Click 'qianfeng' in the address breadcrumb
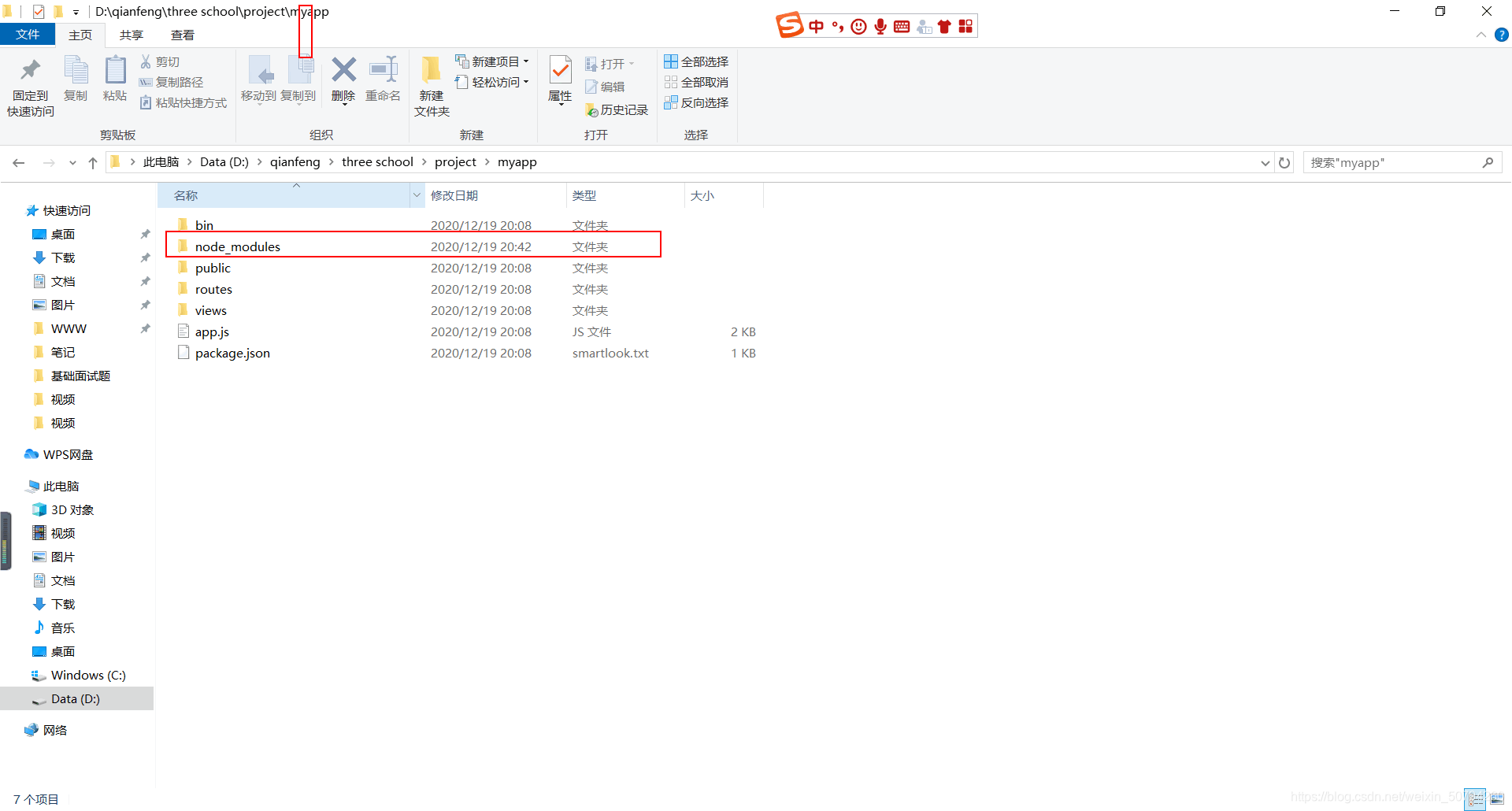 tap(295, 162)
